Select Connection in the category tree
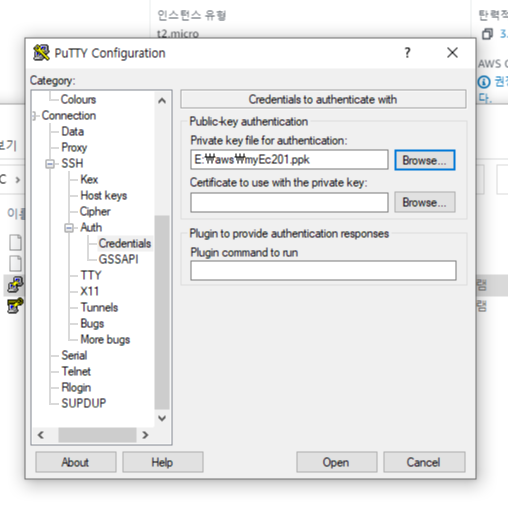 (69, 115)
